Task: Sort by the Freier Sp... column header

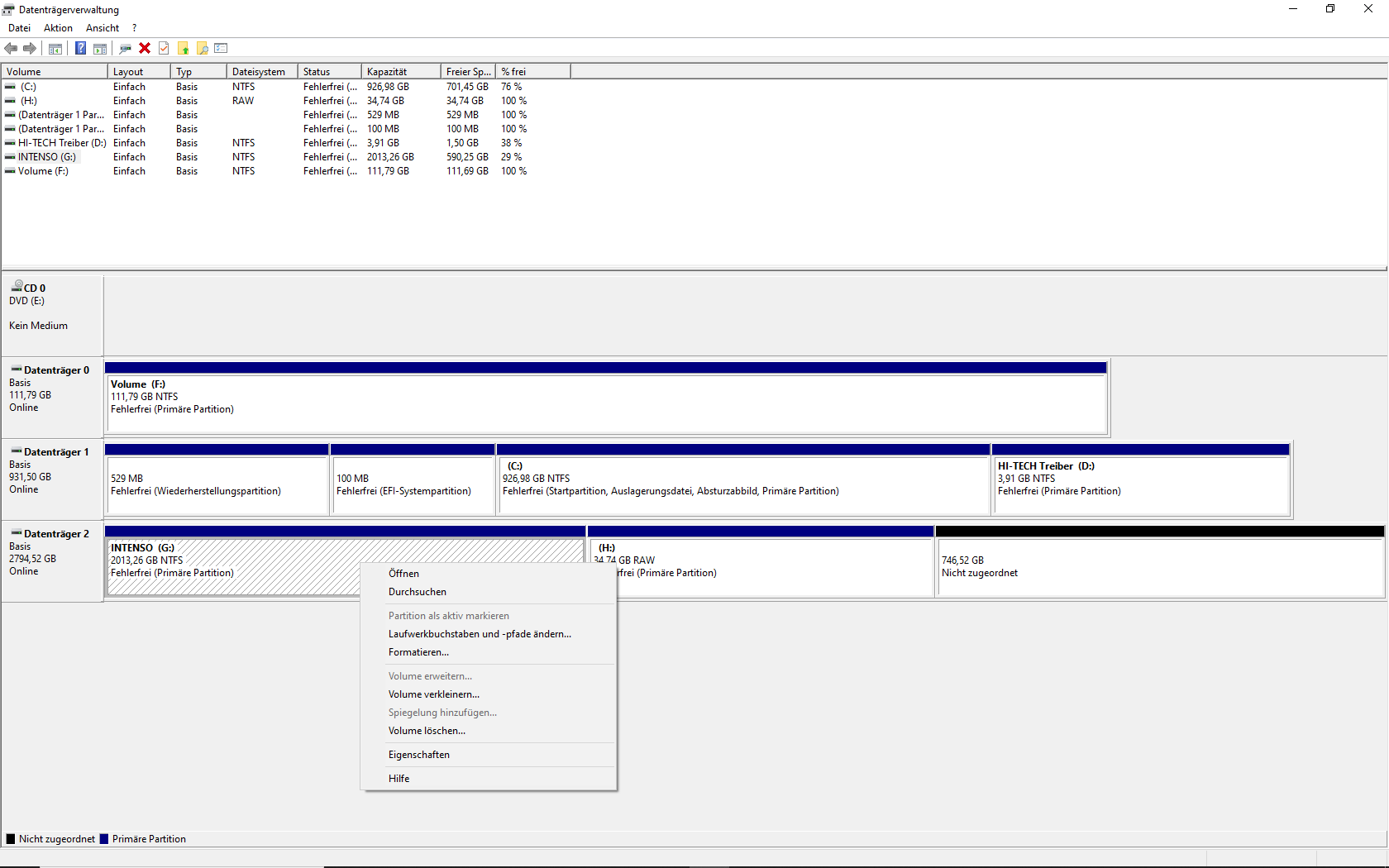Action: coord(468,72)
